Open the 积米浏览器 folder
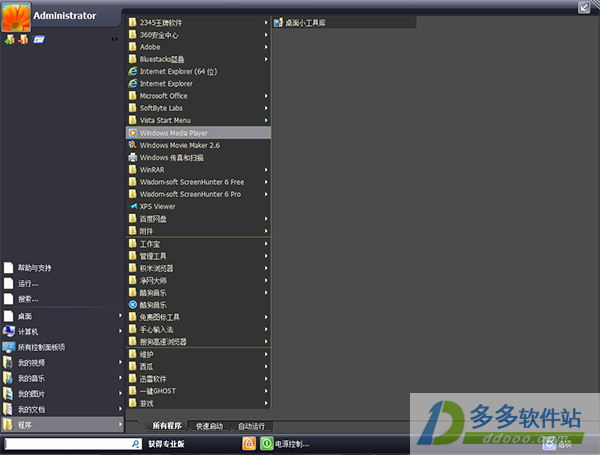The image size is (600, 455). coord(198,268)
